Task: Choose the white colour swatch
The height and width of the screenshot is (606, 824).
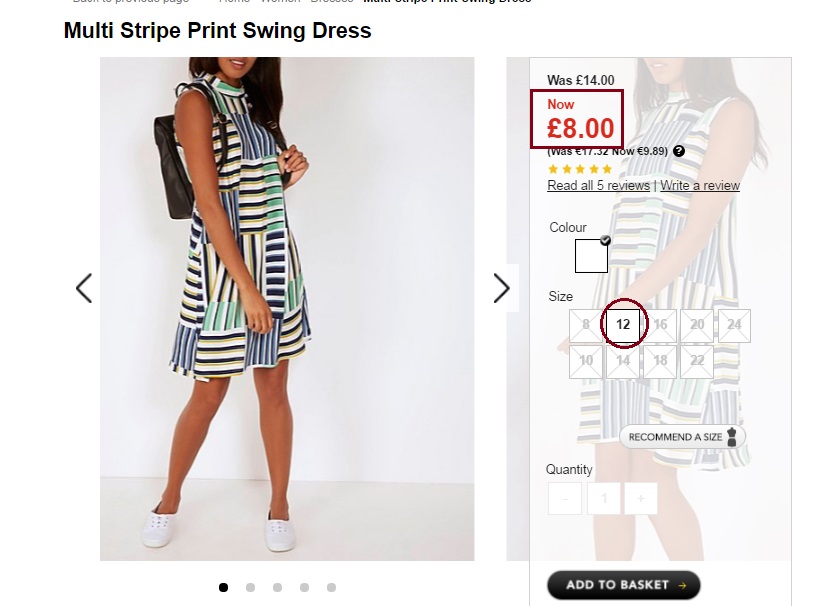Action: (x=591, y=256)
